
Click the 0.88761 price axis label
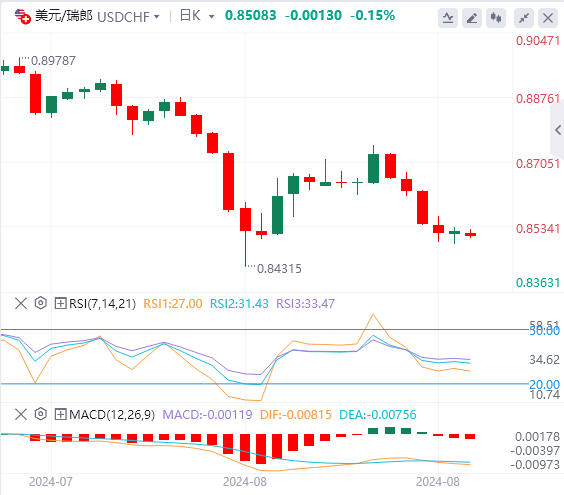538,99
